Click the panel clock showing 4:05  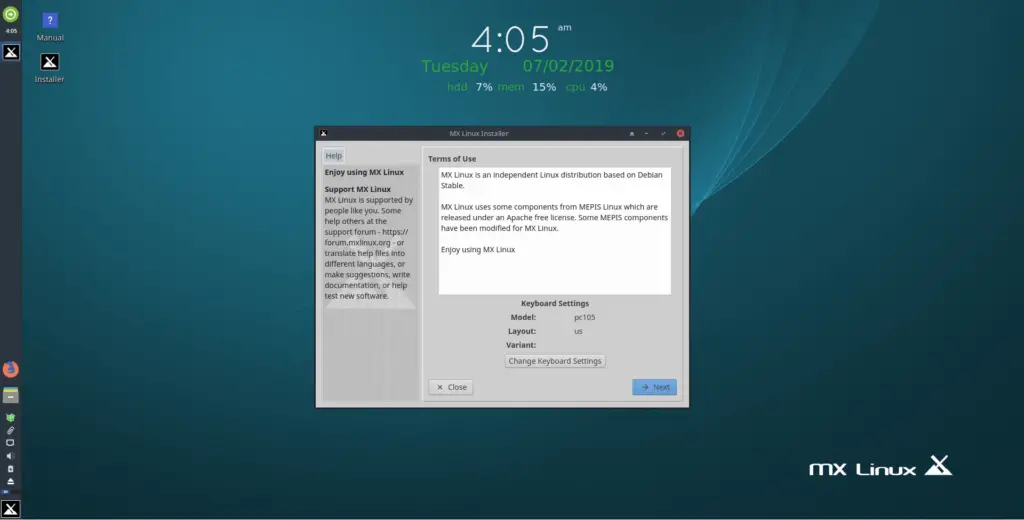point(11,31)
